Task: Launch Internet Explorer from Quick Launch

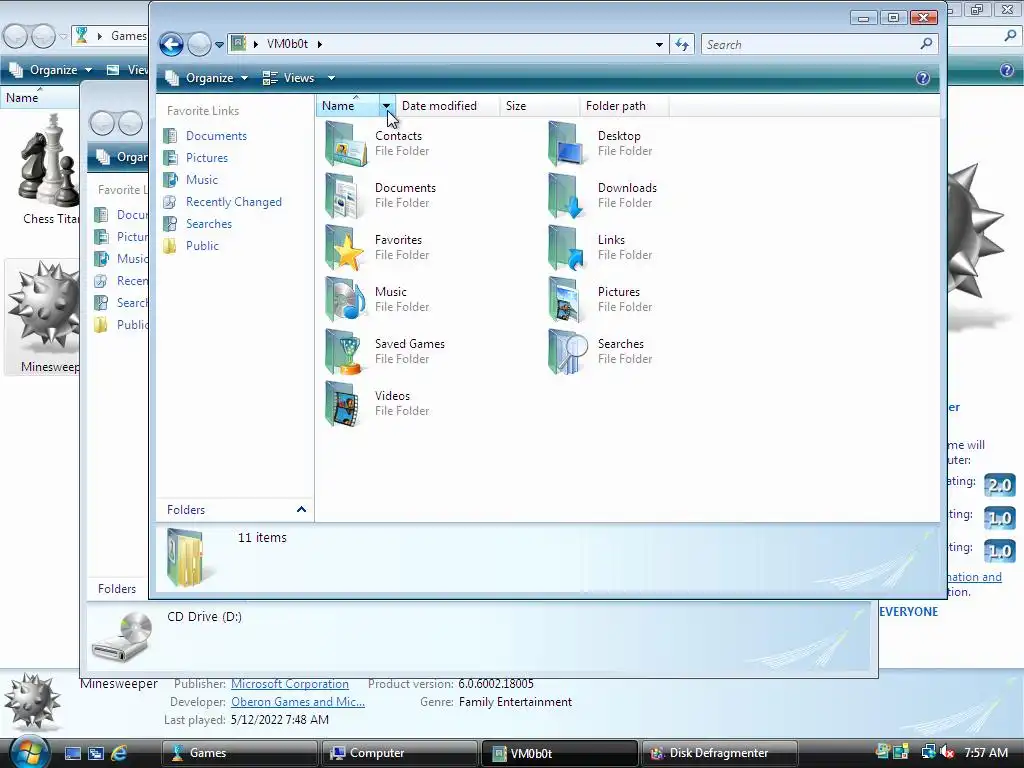Action: point(120,753)
